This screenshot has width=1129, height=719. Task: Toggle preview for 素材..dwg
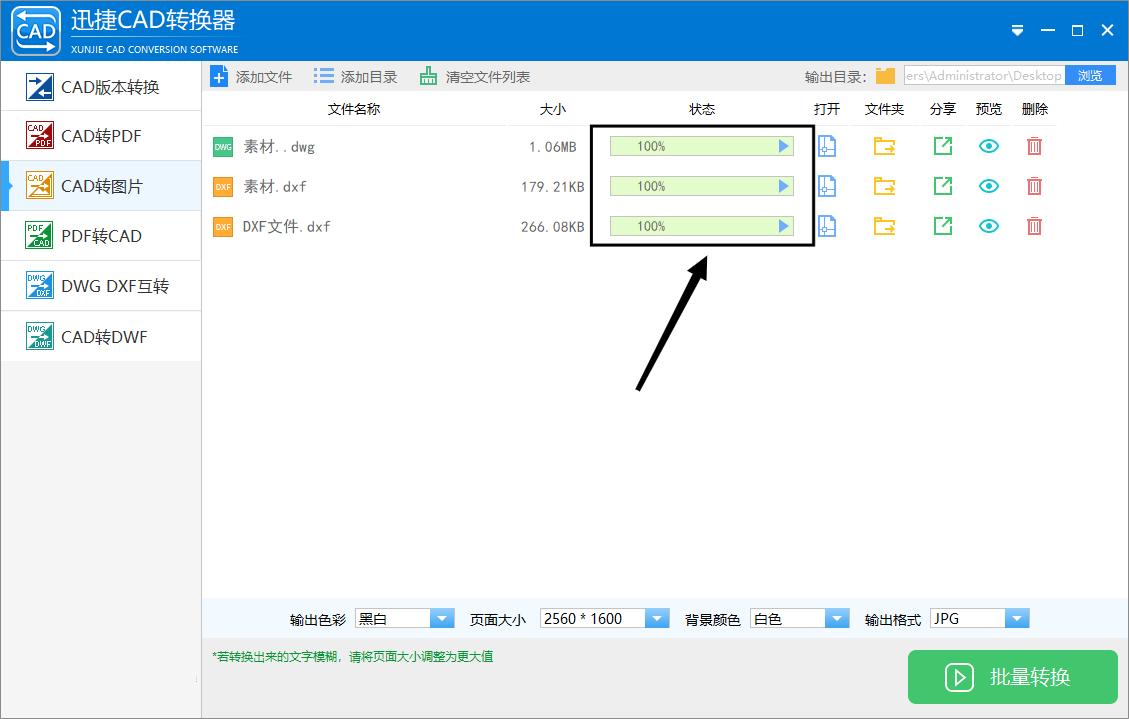[988, 146]
